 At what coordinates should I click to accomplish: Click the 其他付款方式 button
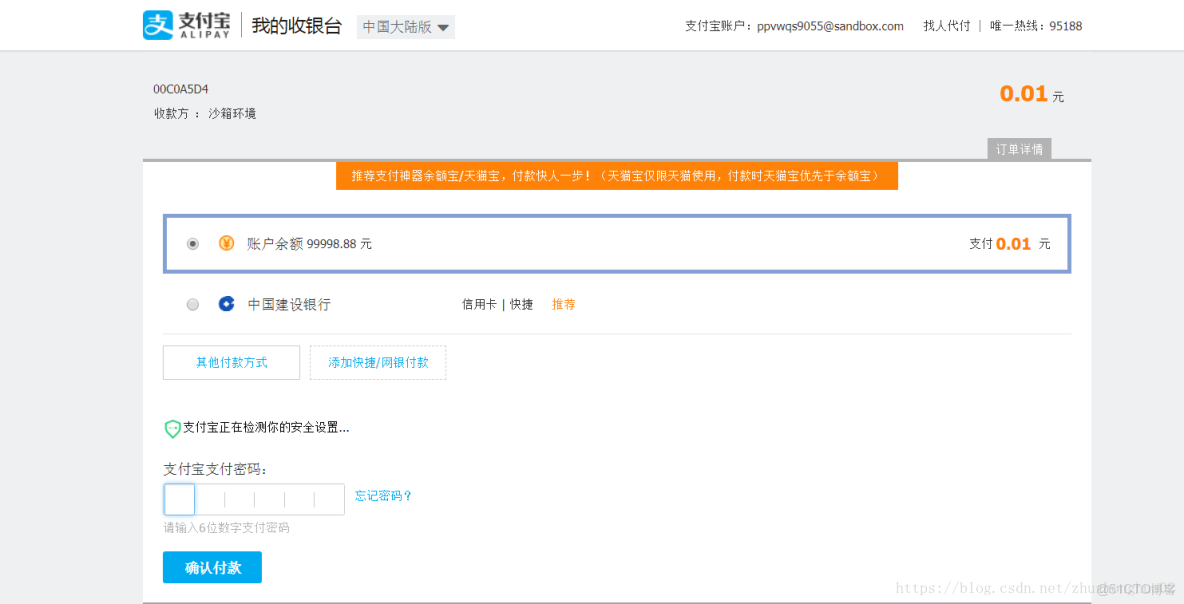tap(231, 362)
